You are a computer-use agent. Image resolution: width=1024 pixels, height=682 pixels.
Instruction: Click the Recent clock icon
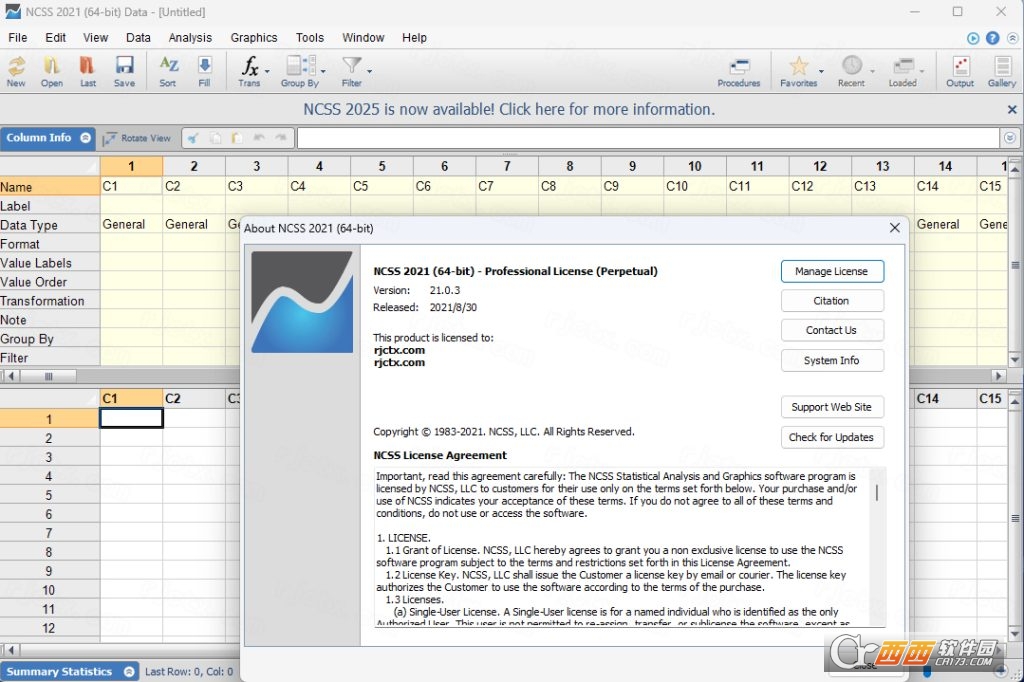tap(851, 71)
